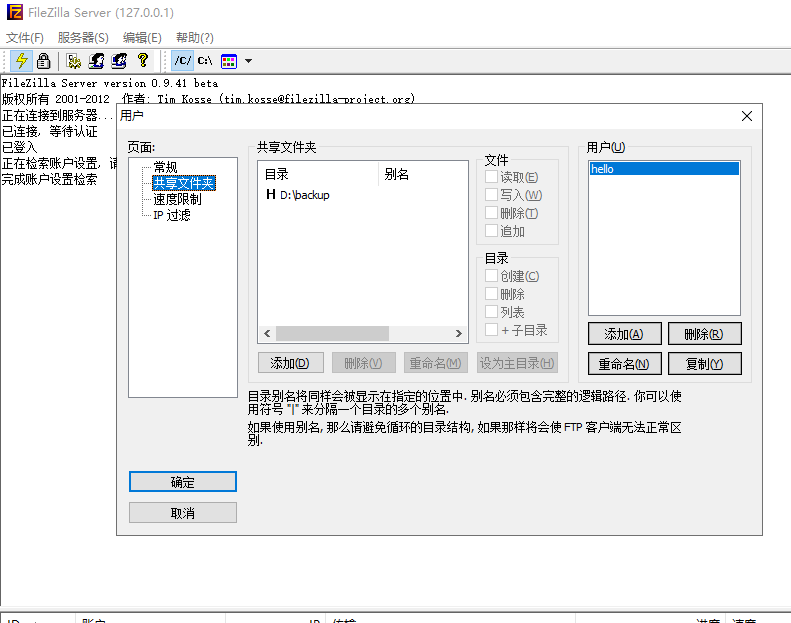
Task: Click 添加(A) to add a user
Action: tap(625, 334)
